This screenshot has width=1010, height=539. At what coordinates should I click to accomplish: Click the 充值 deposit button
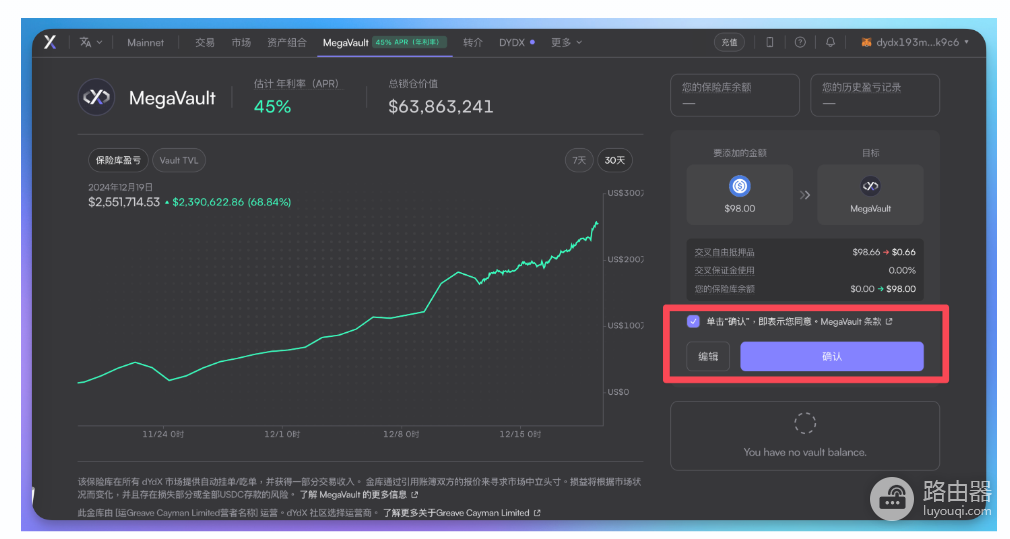729,43
